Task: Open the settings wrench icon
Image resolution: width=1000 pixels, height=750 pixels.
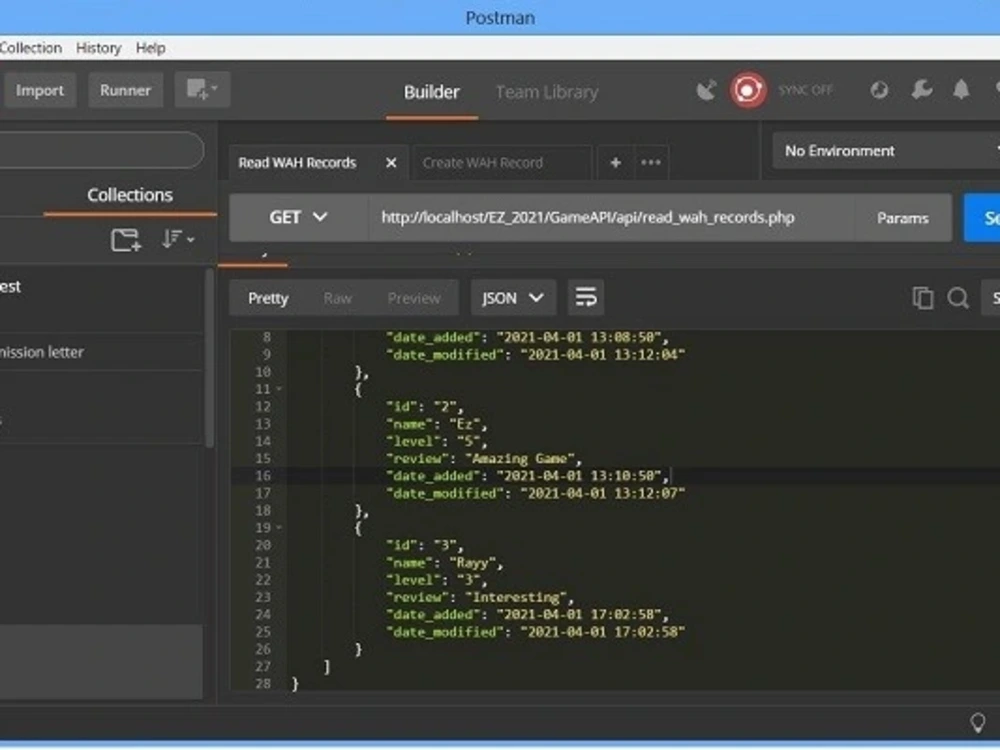Action: (921, 90)
